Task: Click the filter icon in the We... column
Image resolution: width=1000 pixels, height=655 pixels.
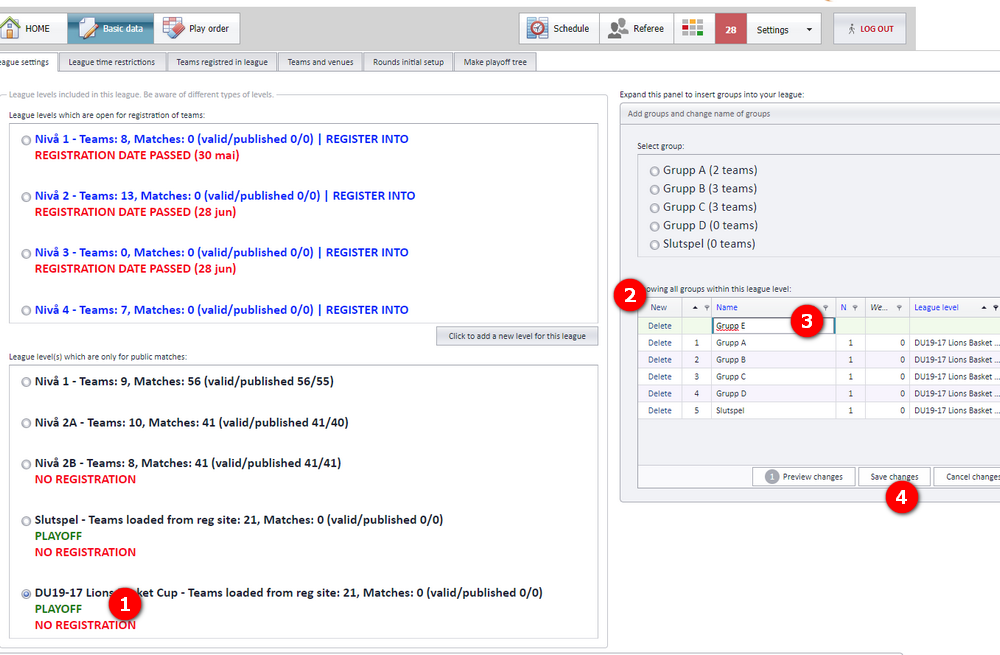Action: point(899,307)
